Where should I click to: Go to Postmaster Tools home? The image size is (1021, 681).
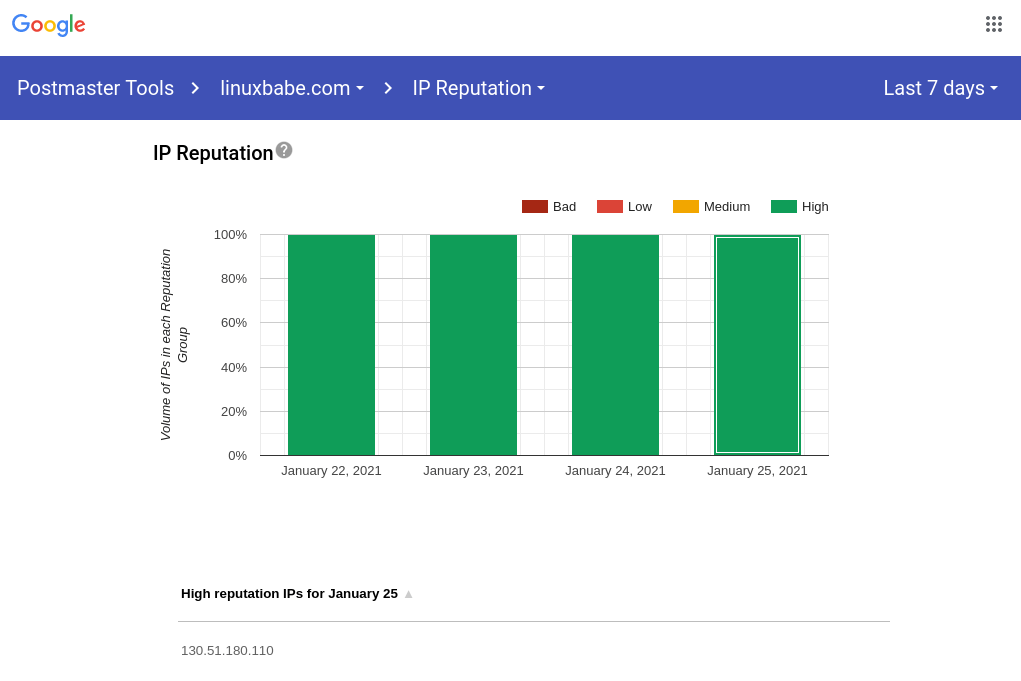[x=95, y=88]
